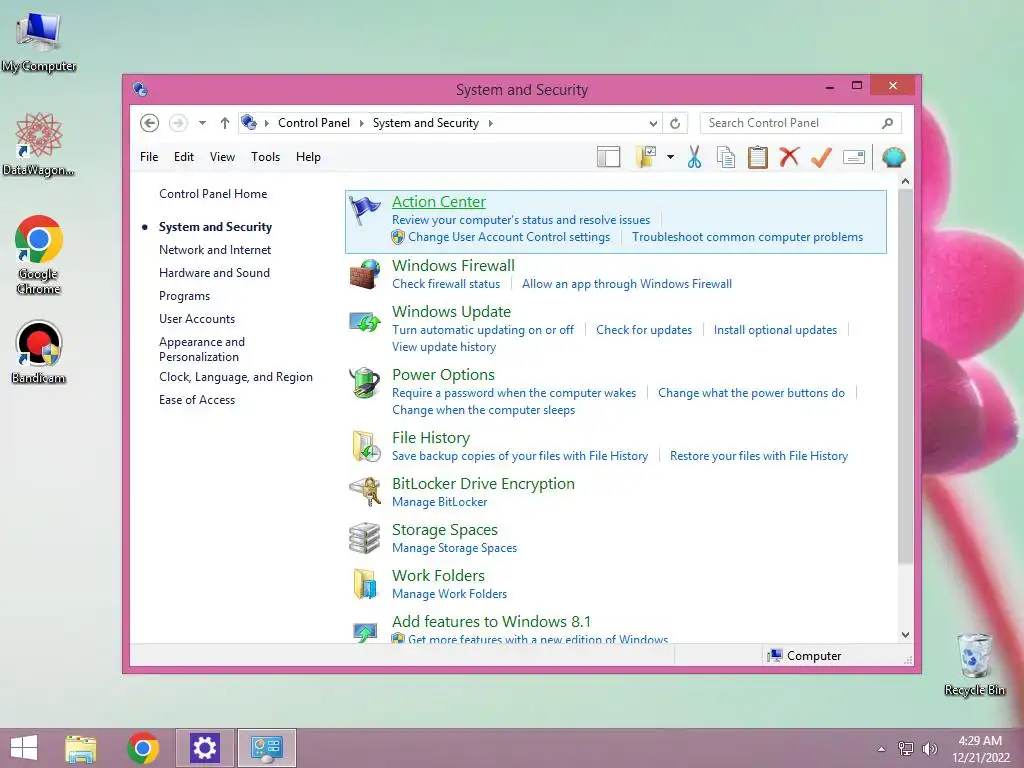
Task: Select Network and Internet in sidebar
Action: (215, 249)
